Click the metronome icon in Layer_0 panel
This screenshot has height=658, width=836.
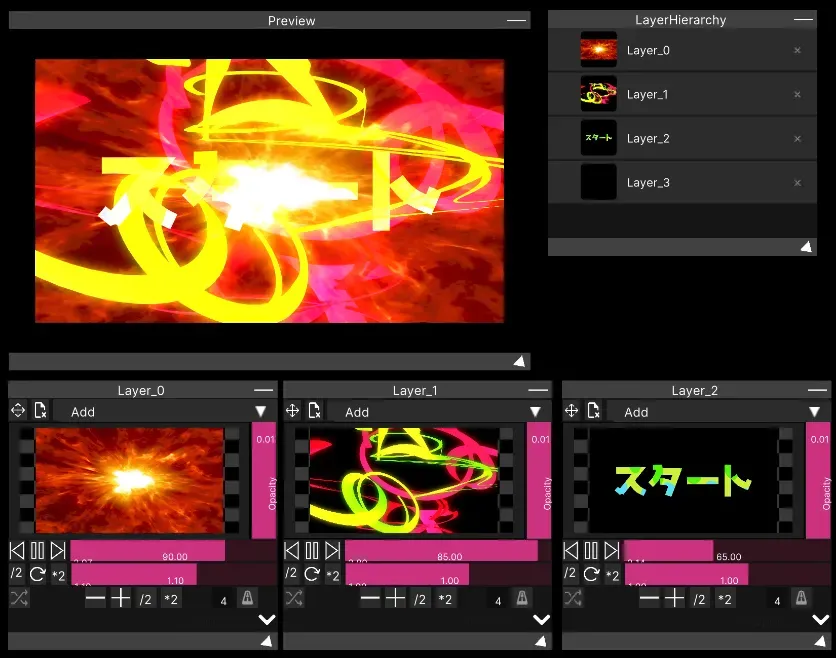coord(246,598)
